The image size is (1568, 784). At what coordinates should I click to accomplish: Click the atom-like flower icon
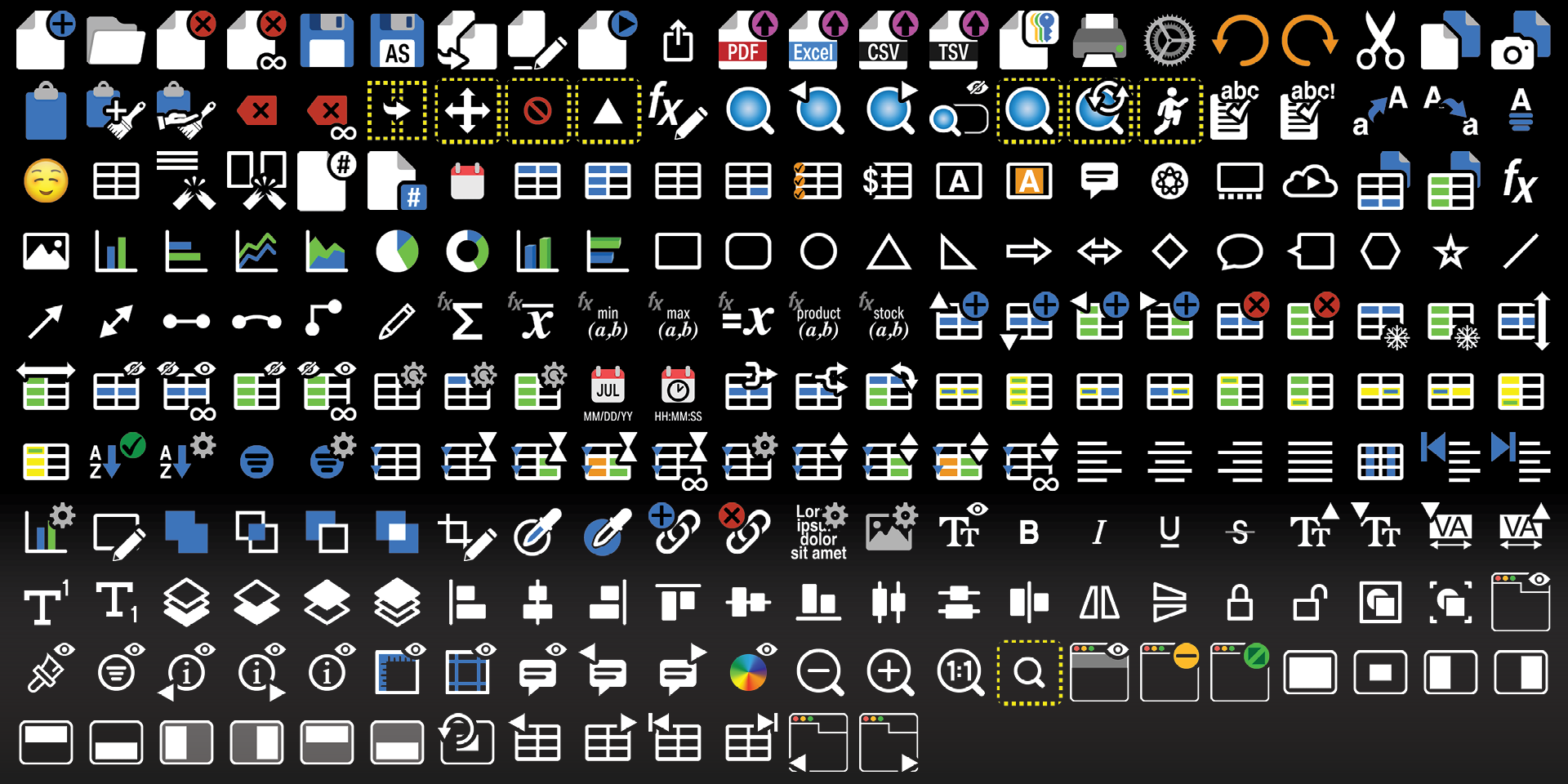(x=1169, y=181)
